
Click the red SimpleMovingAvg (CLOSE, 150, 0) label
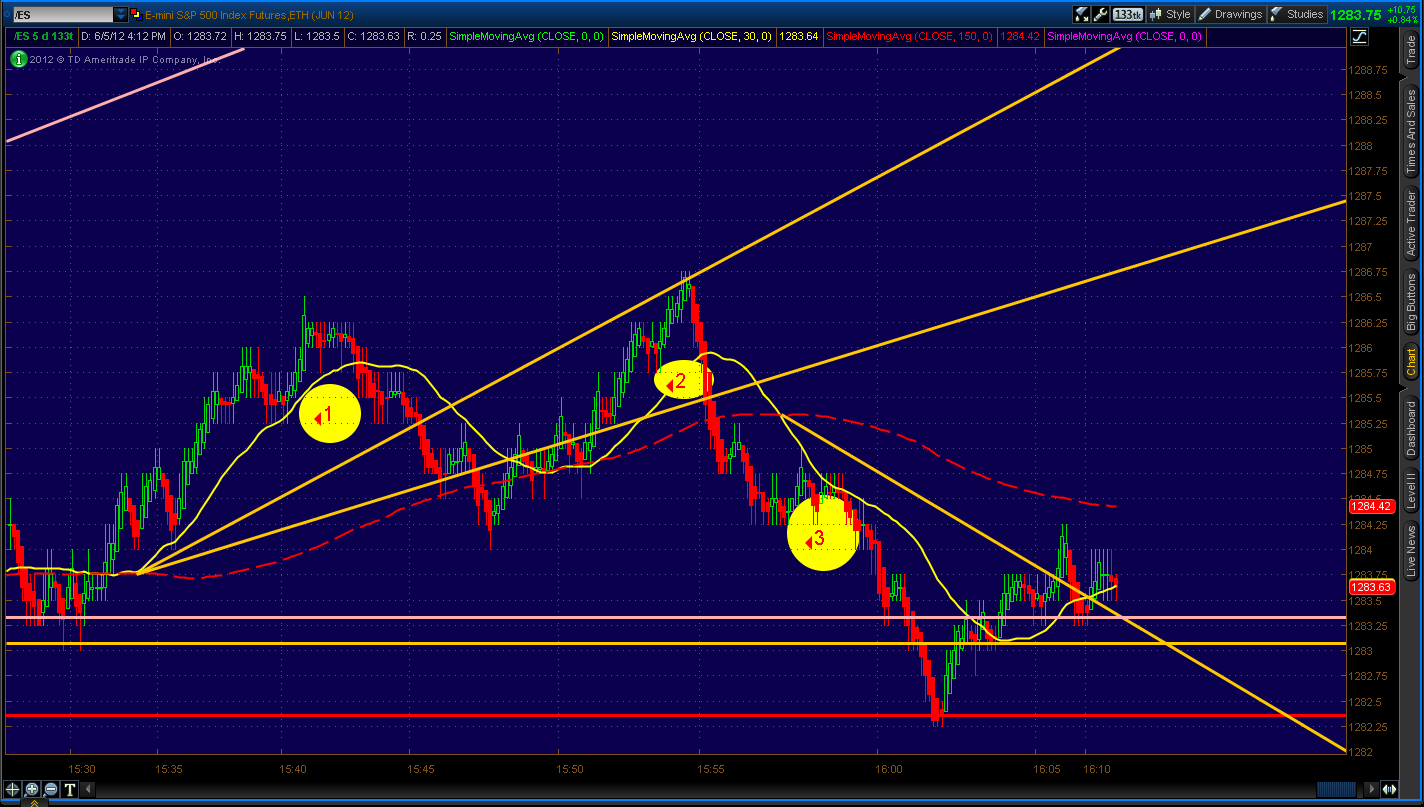(911, 37)
